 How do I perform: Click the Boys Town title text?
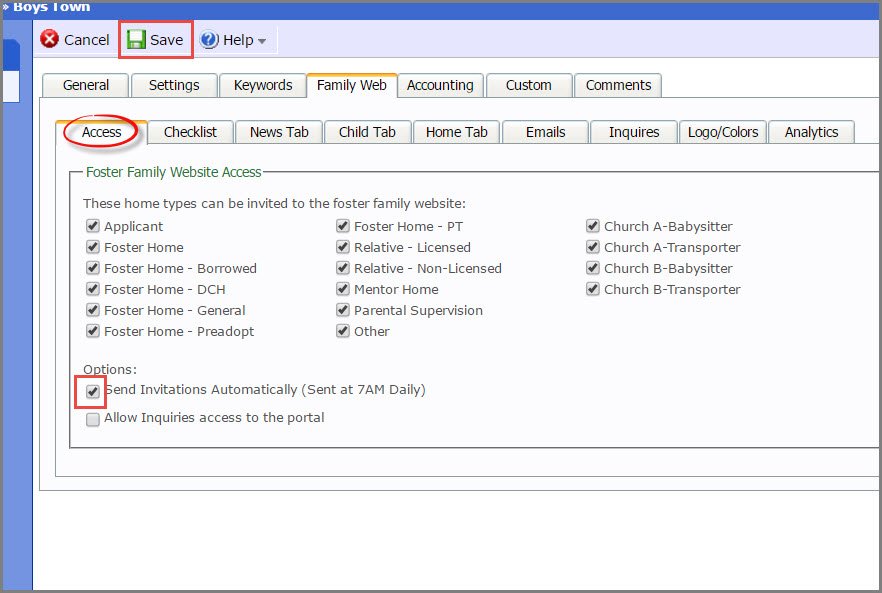[51, 7]
